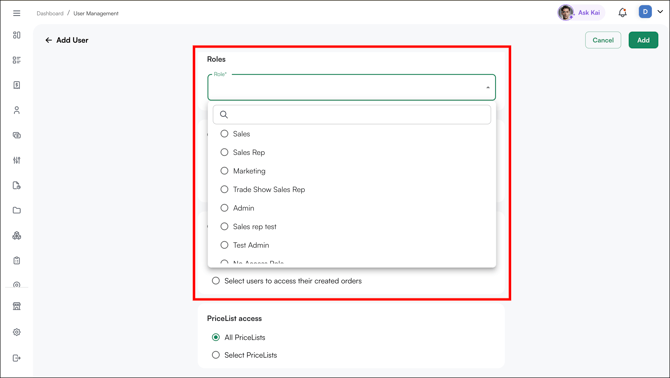Open the hamburger menu icon
The height and width of the screenshot is (378, 670).
tap(17, 13)
